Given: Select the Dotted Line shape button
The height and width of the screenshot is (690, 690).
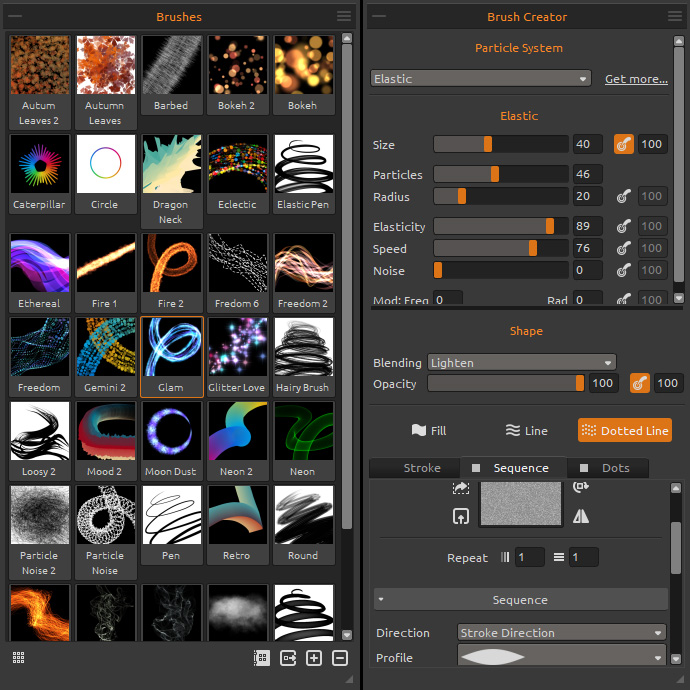Looking at the screenshot, I should pyautogui.click(x=624, y=431).
